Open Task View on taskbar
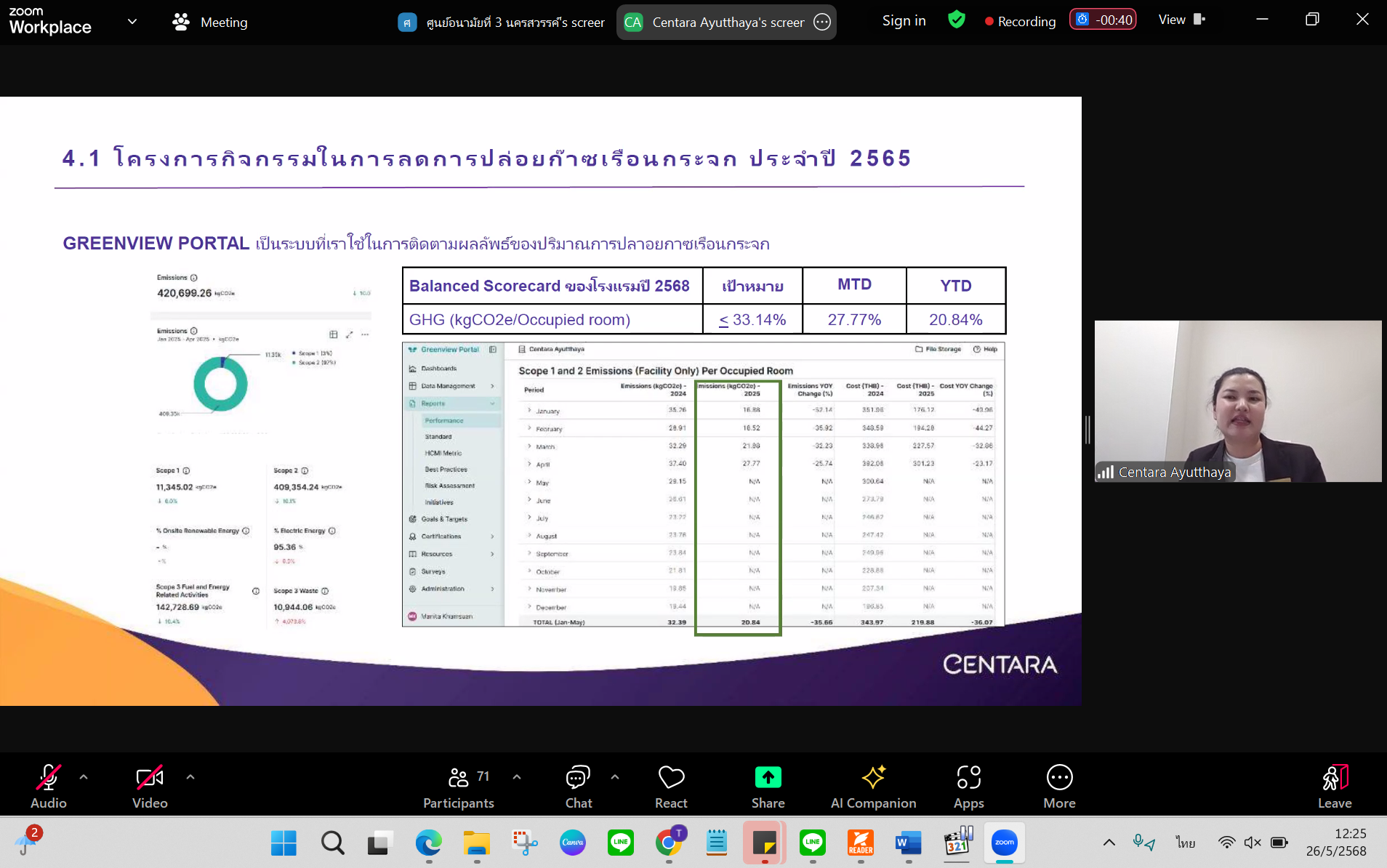The width and height of the screenshot is (1387, 868). pyautogui.click(x=379, y=843)
